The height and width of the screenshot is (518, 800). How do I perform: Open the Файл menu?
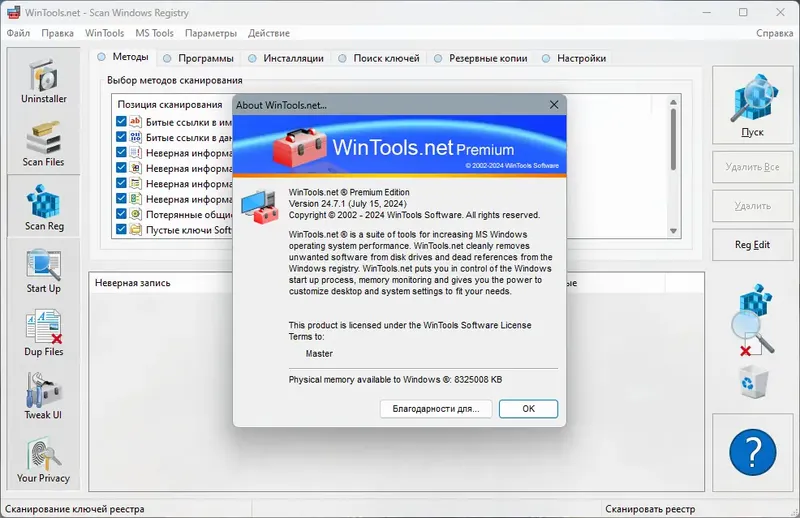[18, 33]
